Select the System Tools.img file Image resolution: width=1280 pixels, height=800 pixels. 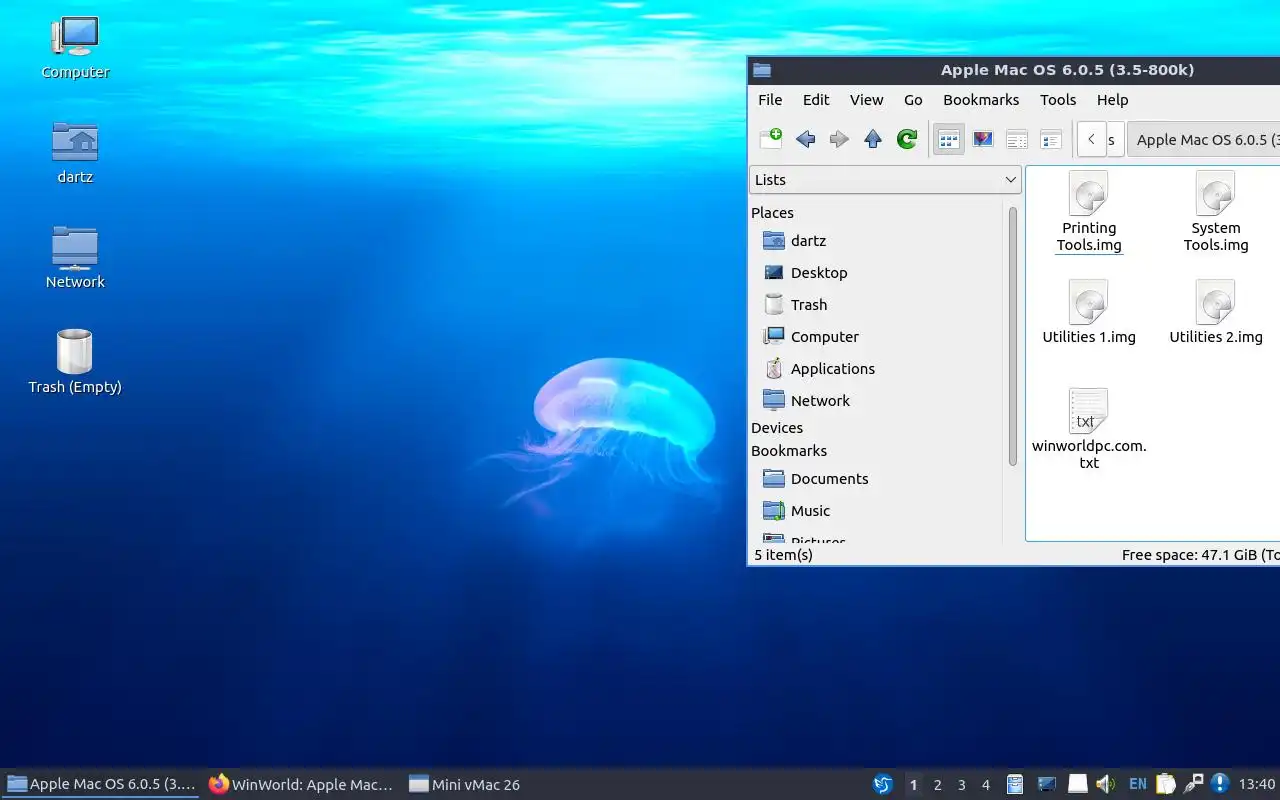[1216, 212]
